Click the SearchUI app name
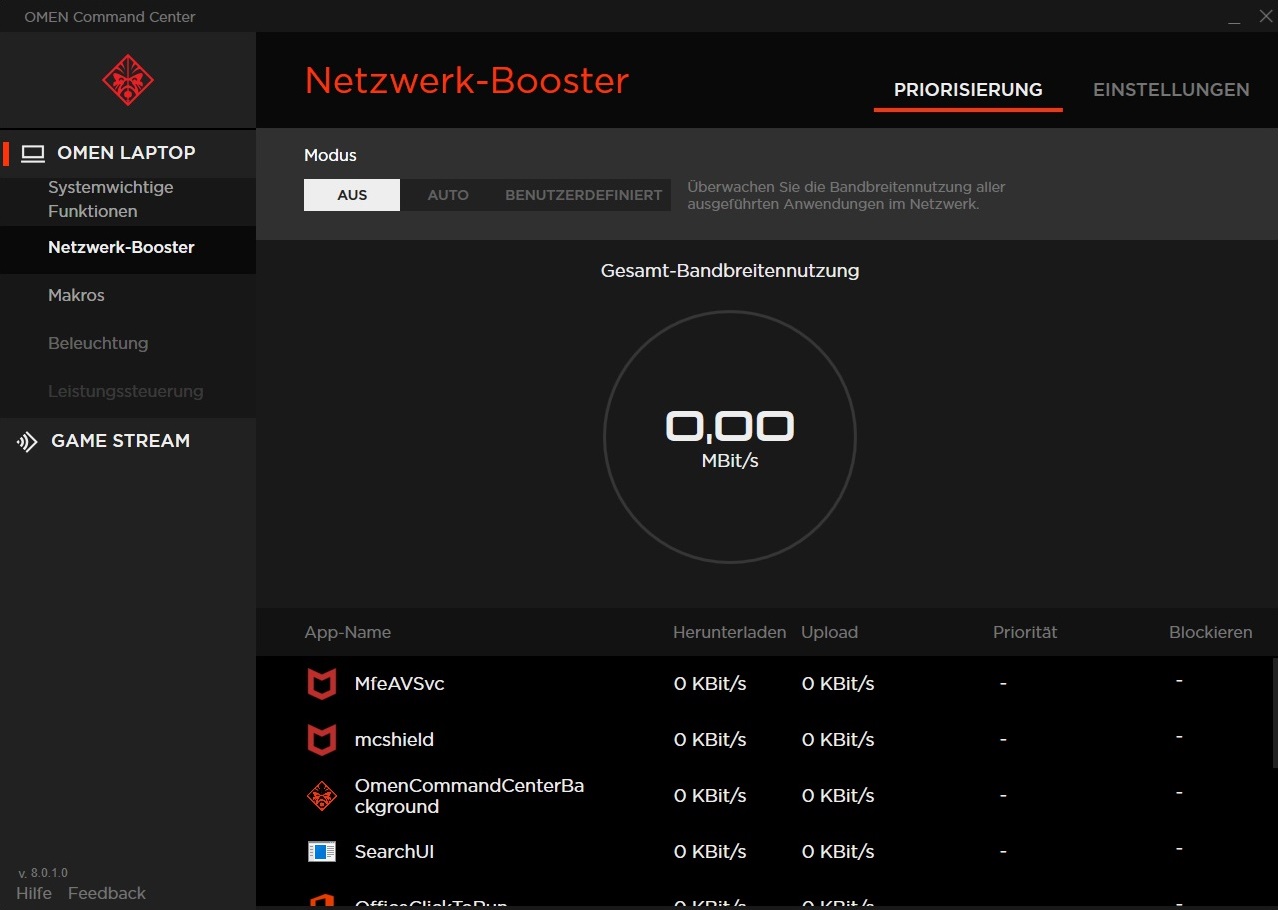The width and height of the screenshot is (1278, 910). [x=394, y=852]
